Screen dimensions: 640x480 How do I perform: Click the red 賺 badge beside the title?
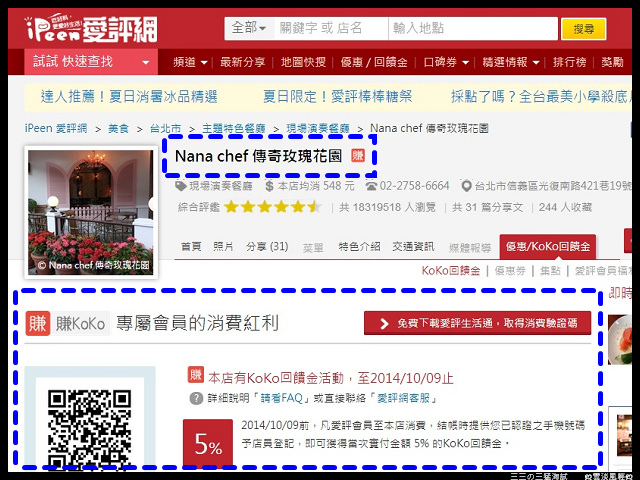click(358, 156)
